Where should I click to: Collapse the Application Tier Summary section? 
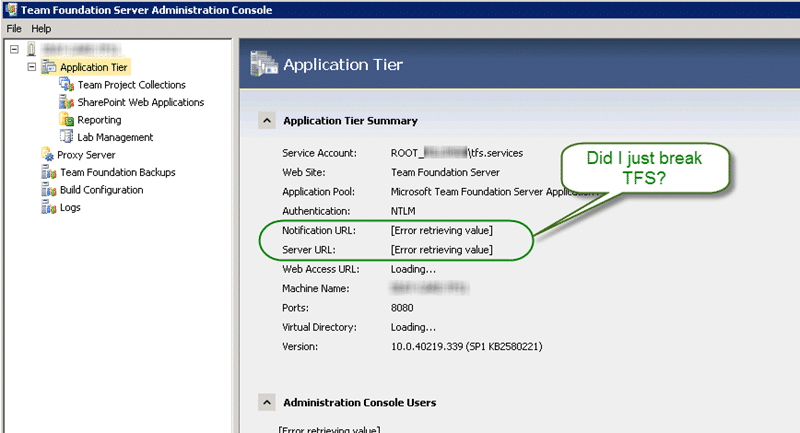click(x=266, y=121)
